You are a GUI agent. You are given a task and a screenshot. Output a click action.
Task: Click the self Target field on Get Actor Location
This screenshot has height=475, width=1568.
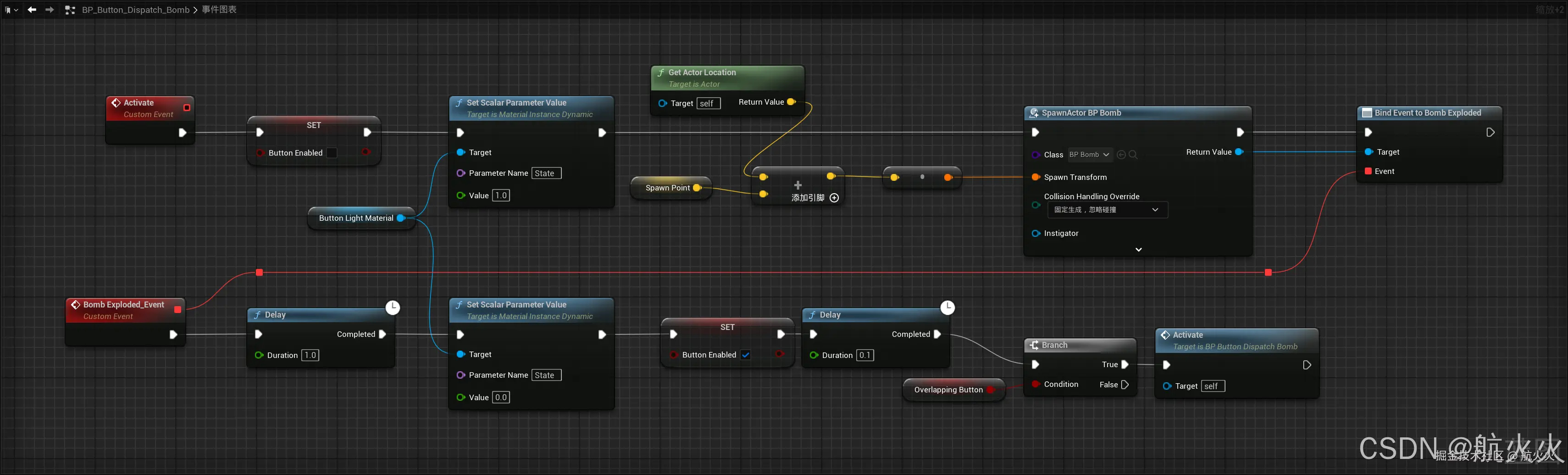(x=709, y=104)
